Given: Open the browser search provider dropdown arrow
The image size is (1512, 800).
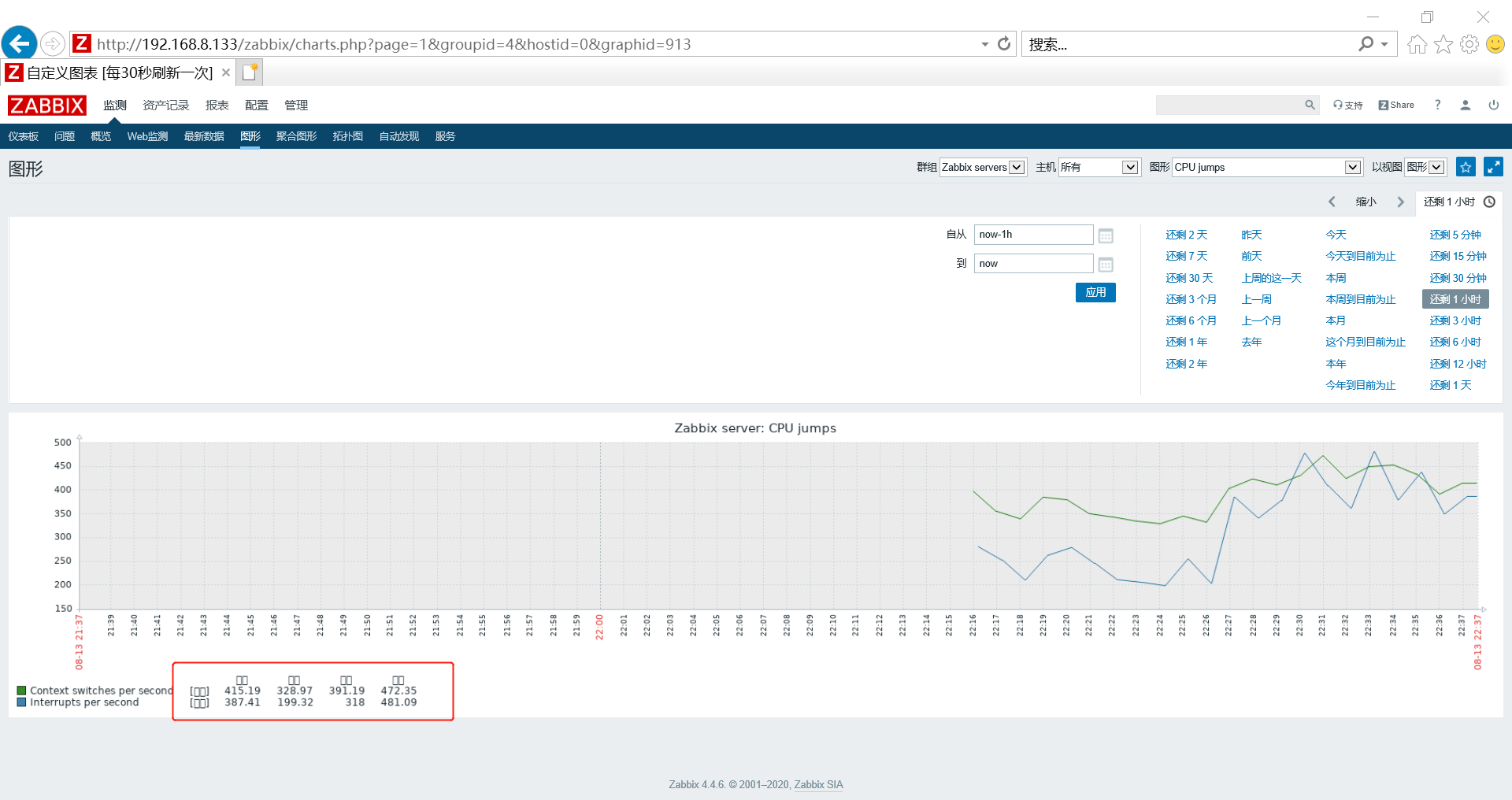Looking at the screenshot, I should point(1384,44).
